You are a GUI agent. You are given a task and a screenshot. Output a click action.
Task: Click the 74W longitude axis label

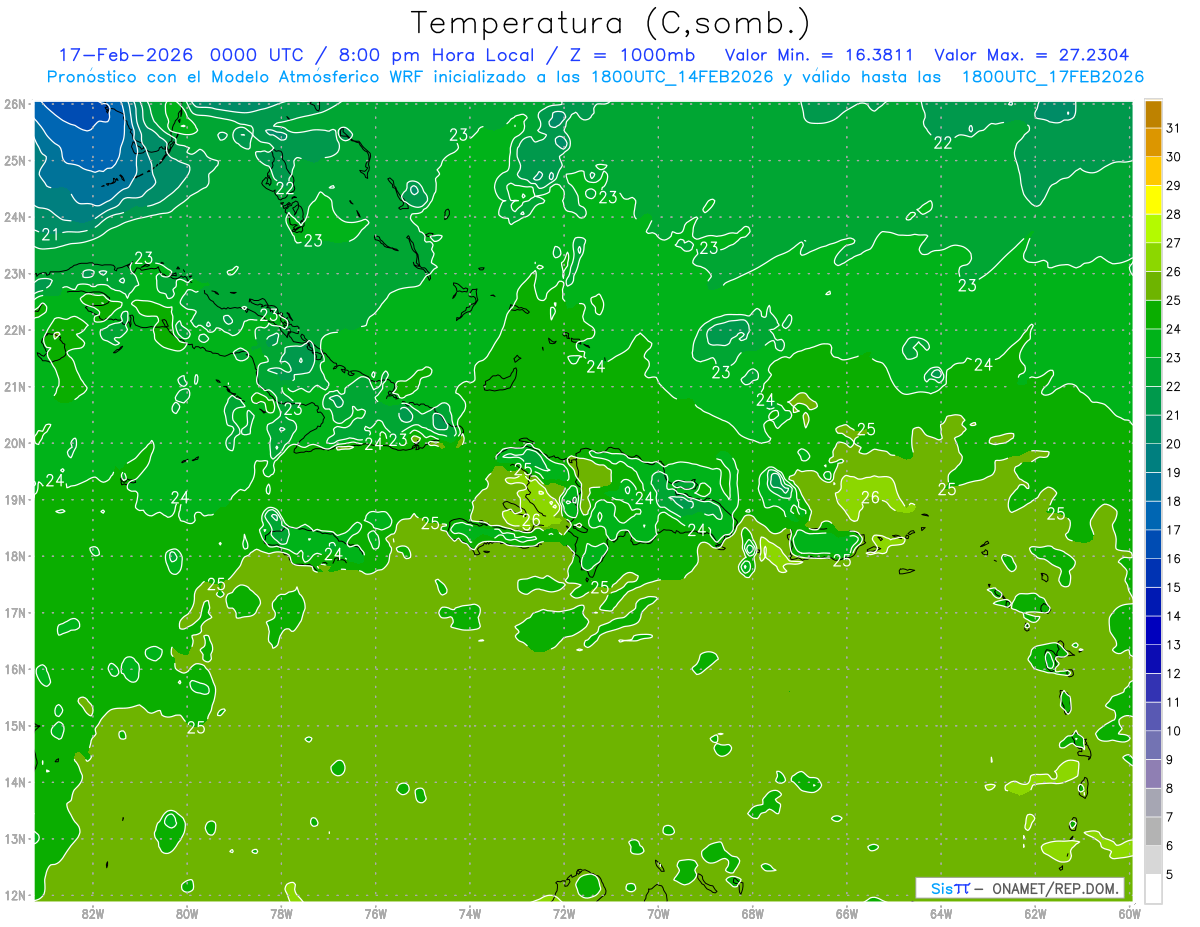470,913
